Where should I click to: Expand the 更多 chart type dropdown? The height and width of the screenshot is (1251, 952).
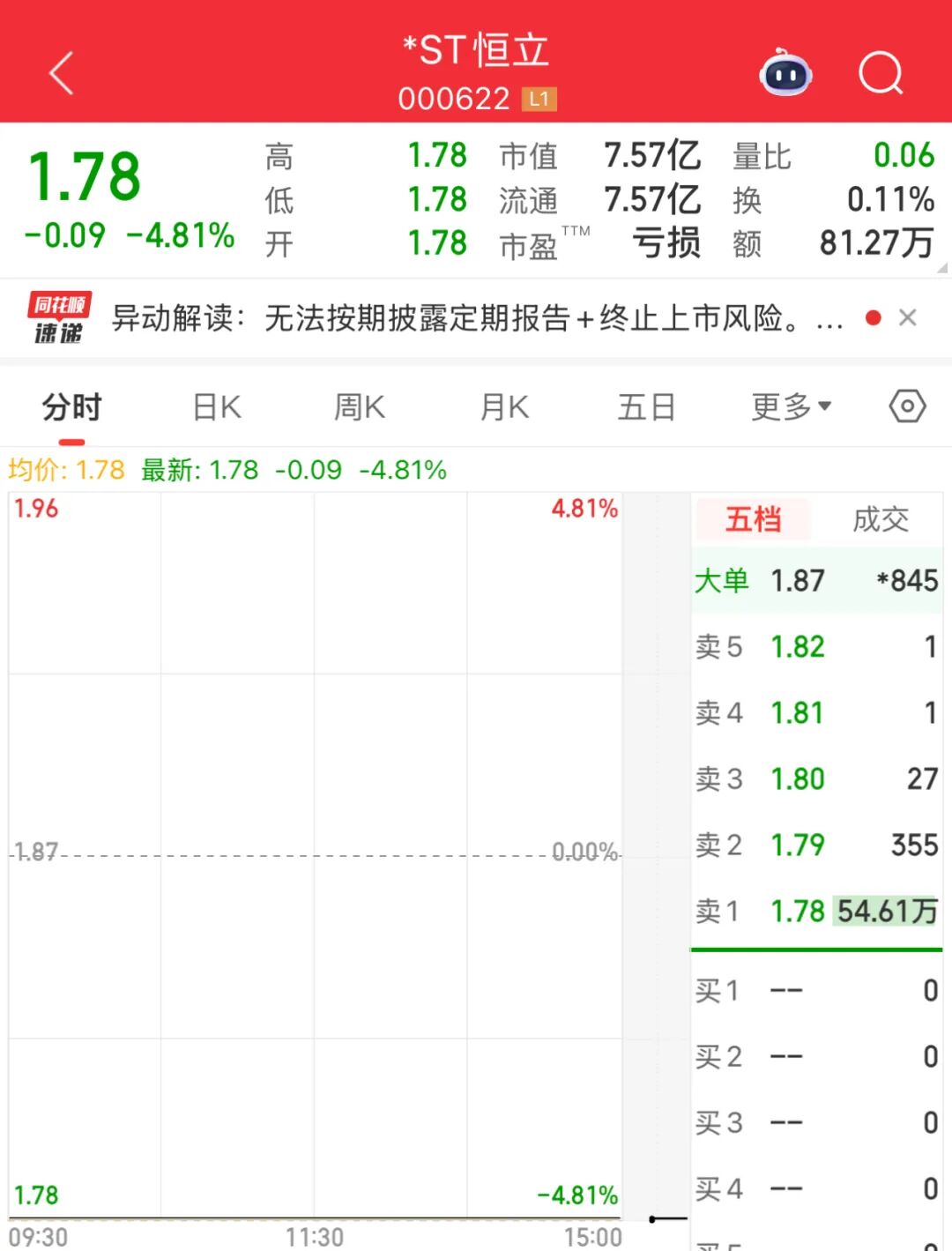788,406
